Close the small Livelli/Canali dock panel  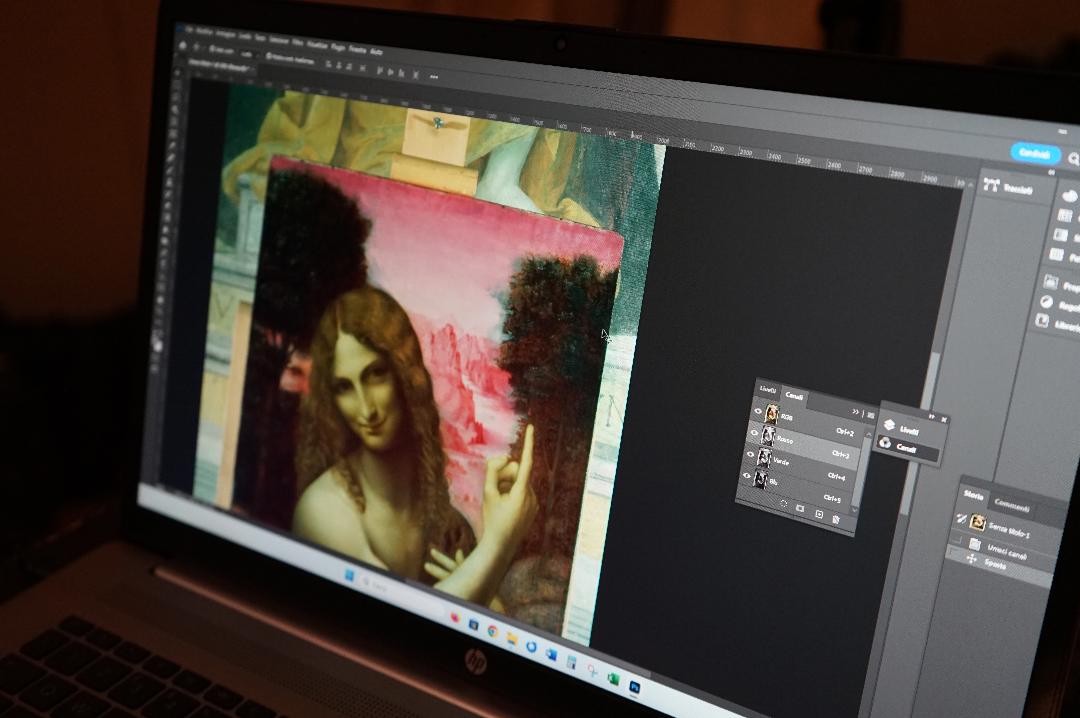click(944, 420)
